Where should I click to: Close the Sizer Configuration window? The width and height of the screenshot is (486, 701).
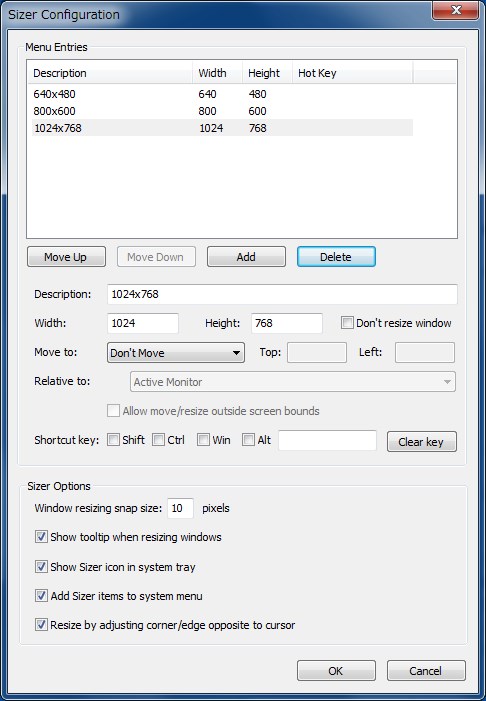click(455, 10)
